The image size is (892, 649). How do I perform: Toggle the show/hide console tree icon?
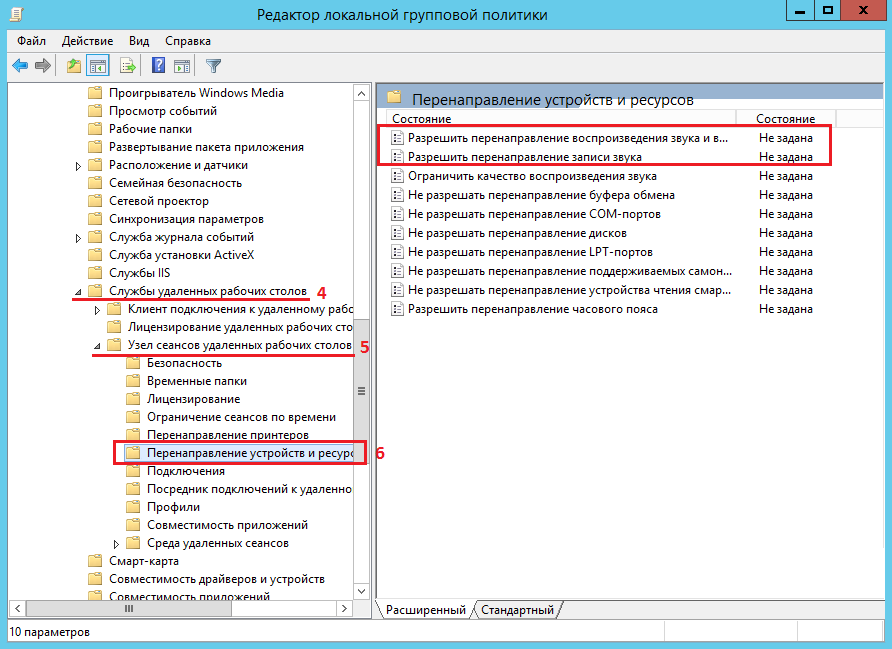tap(98, 66)
